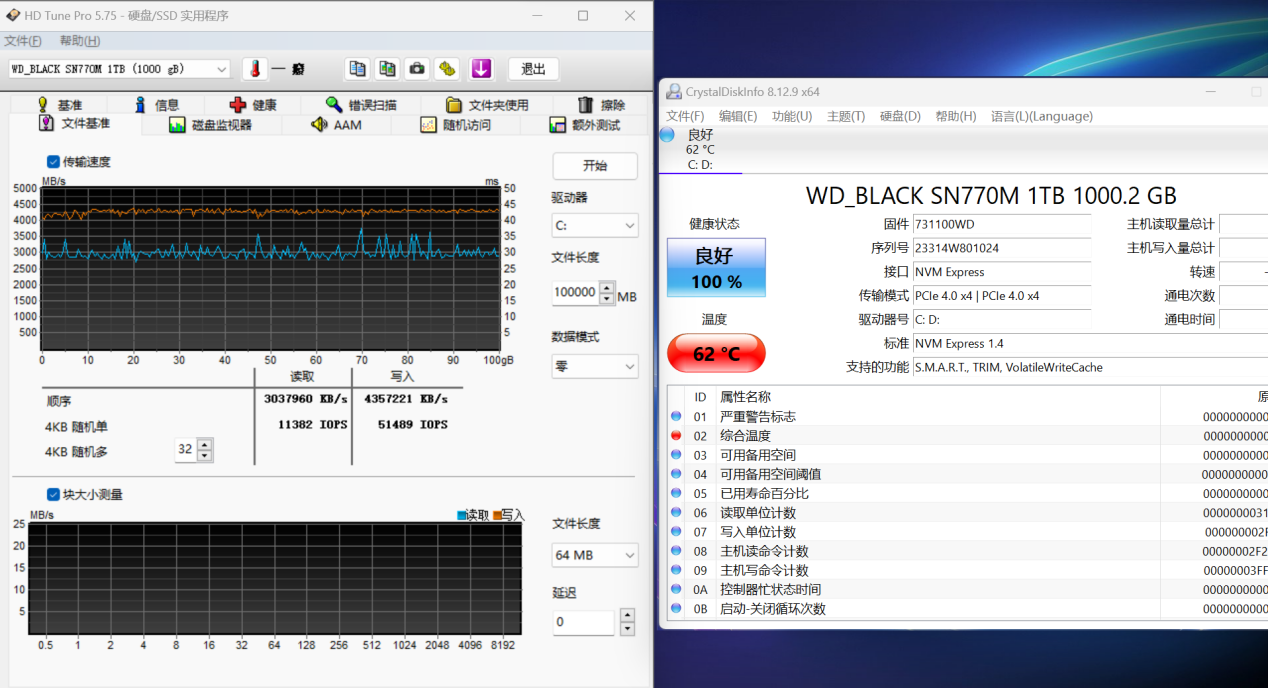Switch to the 错误扫描 tab

pyautogui.click(x=361, y=105)
